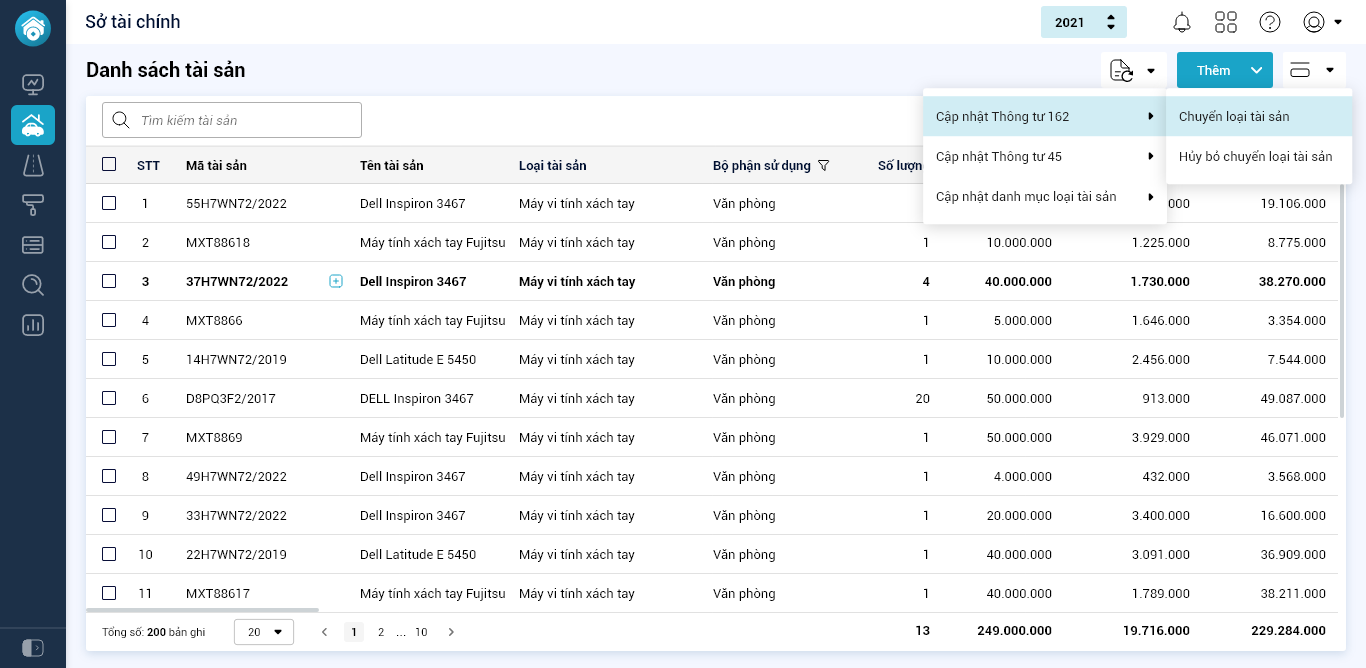Open the 20 records per page dropdown
The image size is (1366, 668).
pyautogui.click(x=264, y=632)
